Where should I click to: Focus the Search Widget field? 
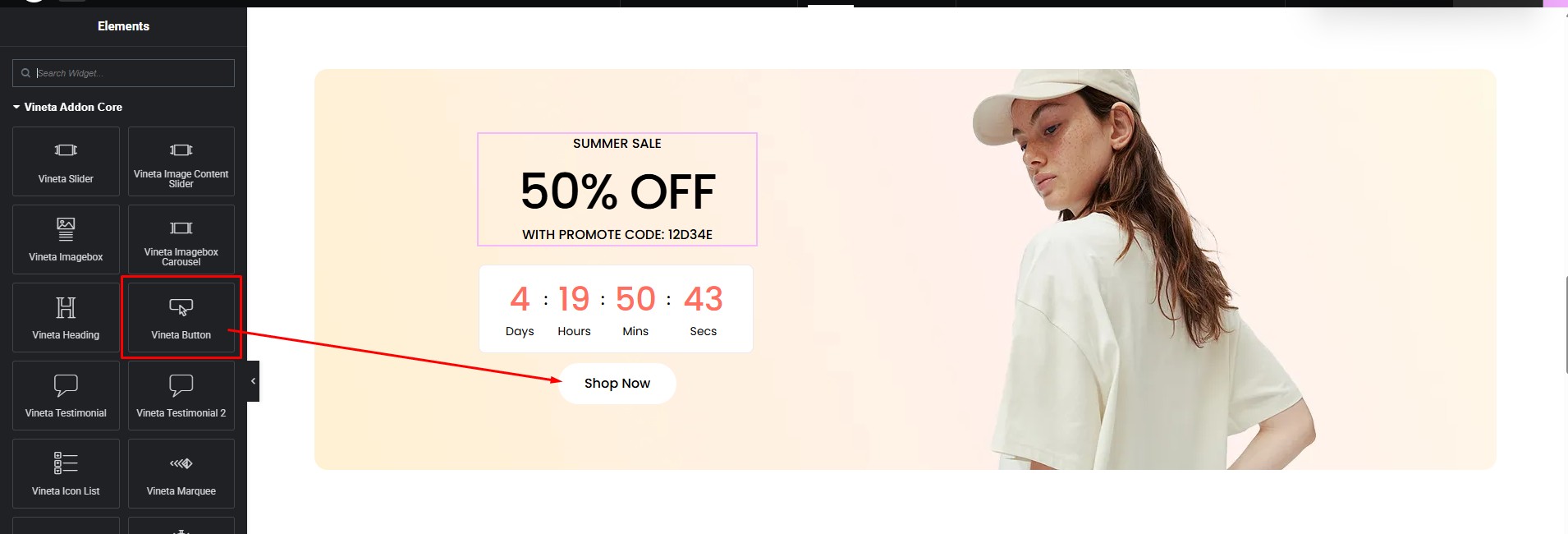tap(123, 73)
